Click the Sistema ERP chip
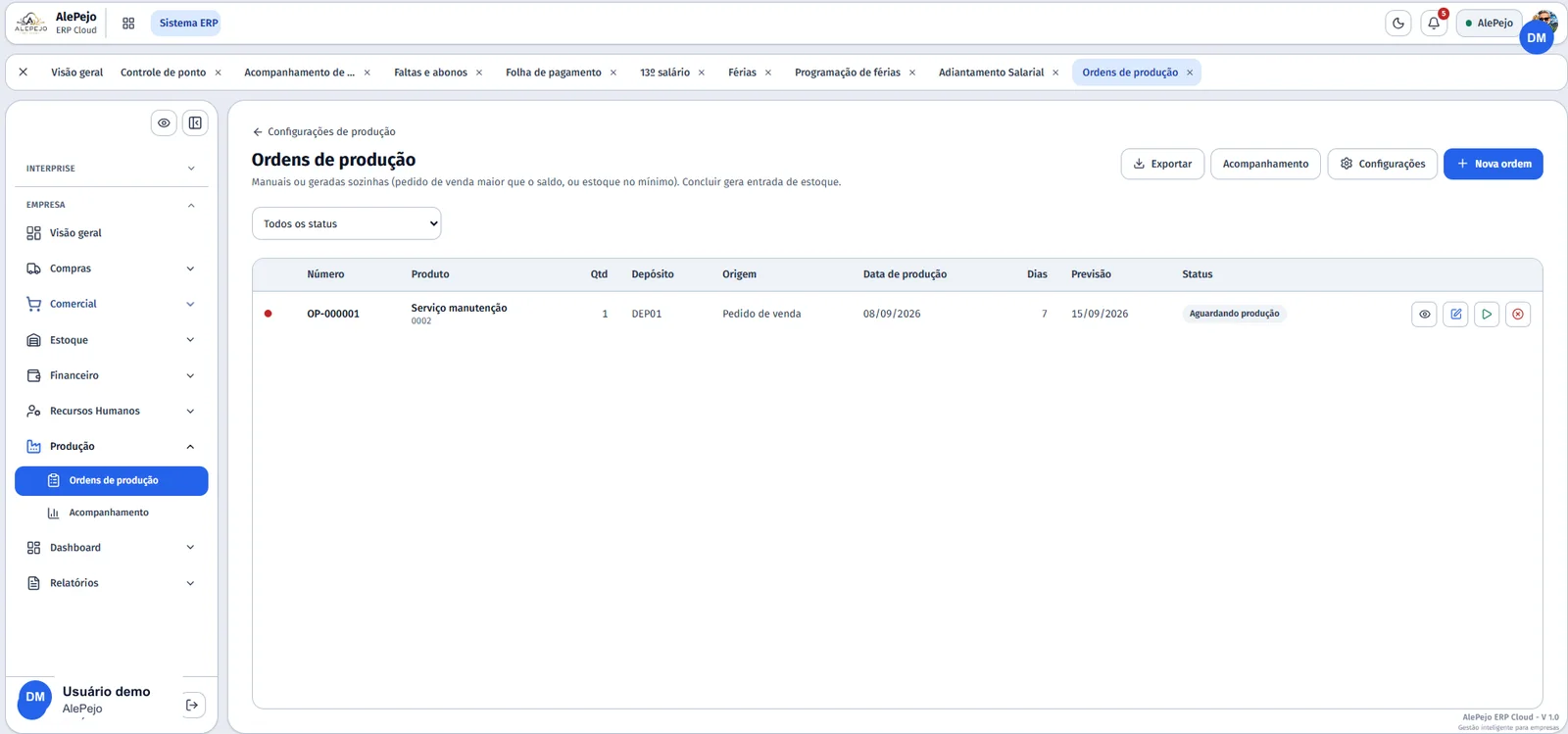The width and height of the screenshot is (1568, 734). 188,24
